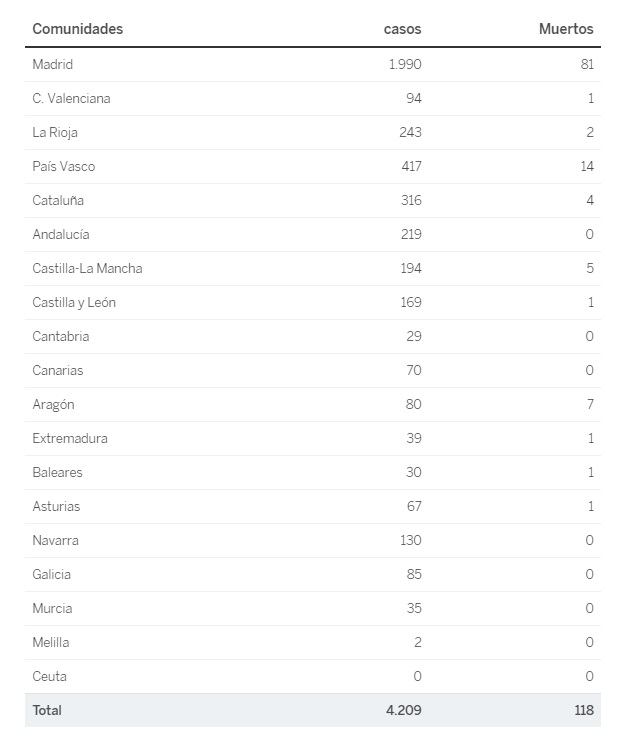Click the casos column header
This screenshot has width=630, height=751.
tap(402, 29)
